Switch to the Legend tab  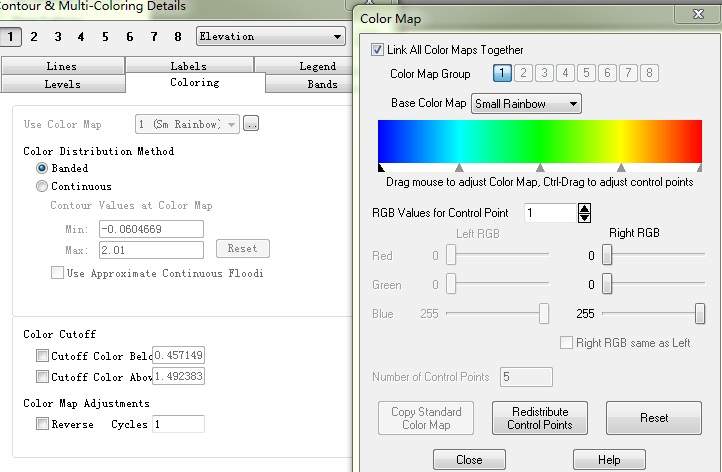pyautogui.click(x=317, y=66)
